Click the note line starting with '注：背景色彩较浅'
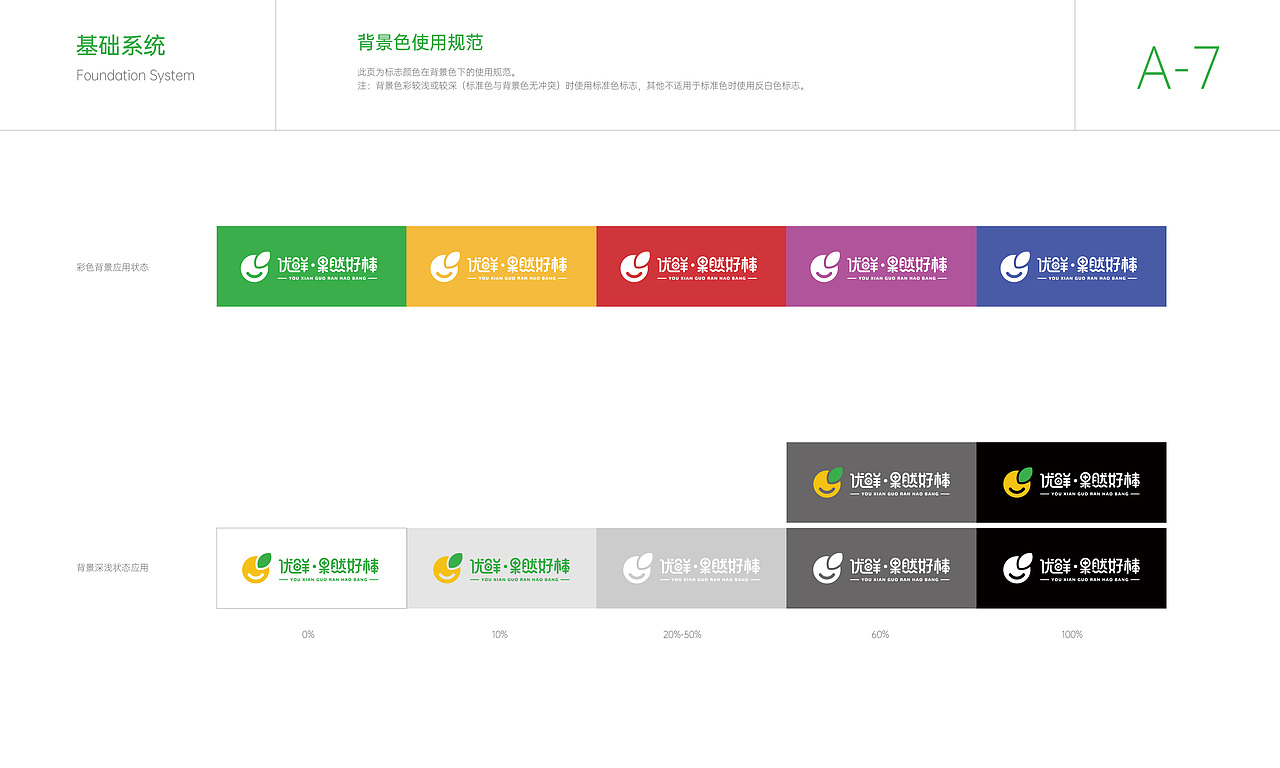 [582, 86]
